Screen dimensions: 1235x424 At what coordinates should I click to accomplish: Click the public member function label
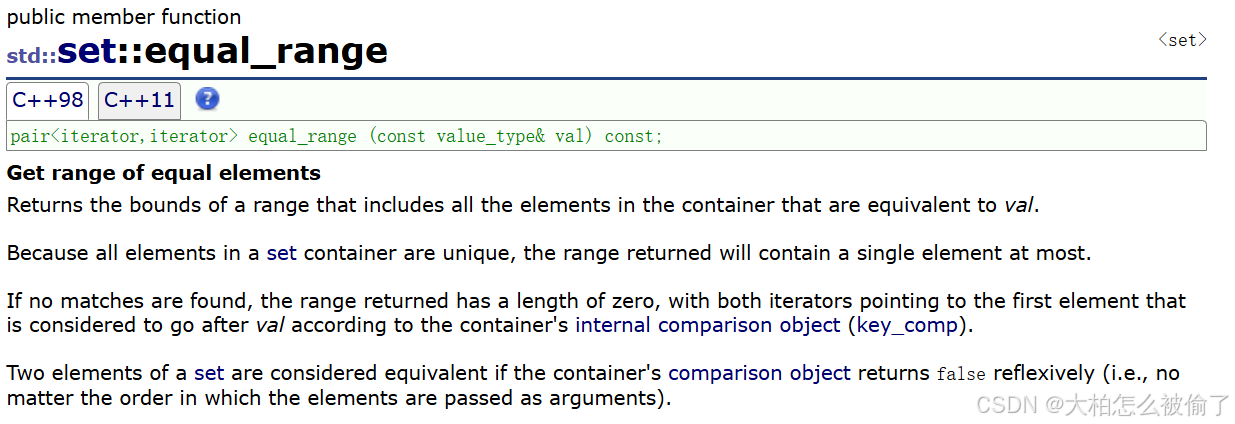pyautogui.click(x=124, y=17)
